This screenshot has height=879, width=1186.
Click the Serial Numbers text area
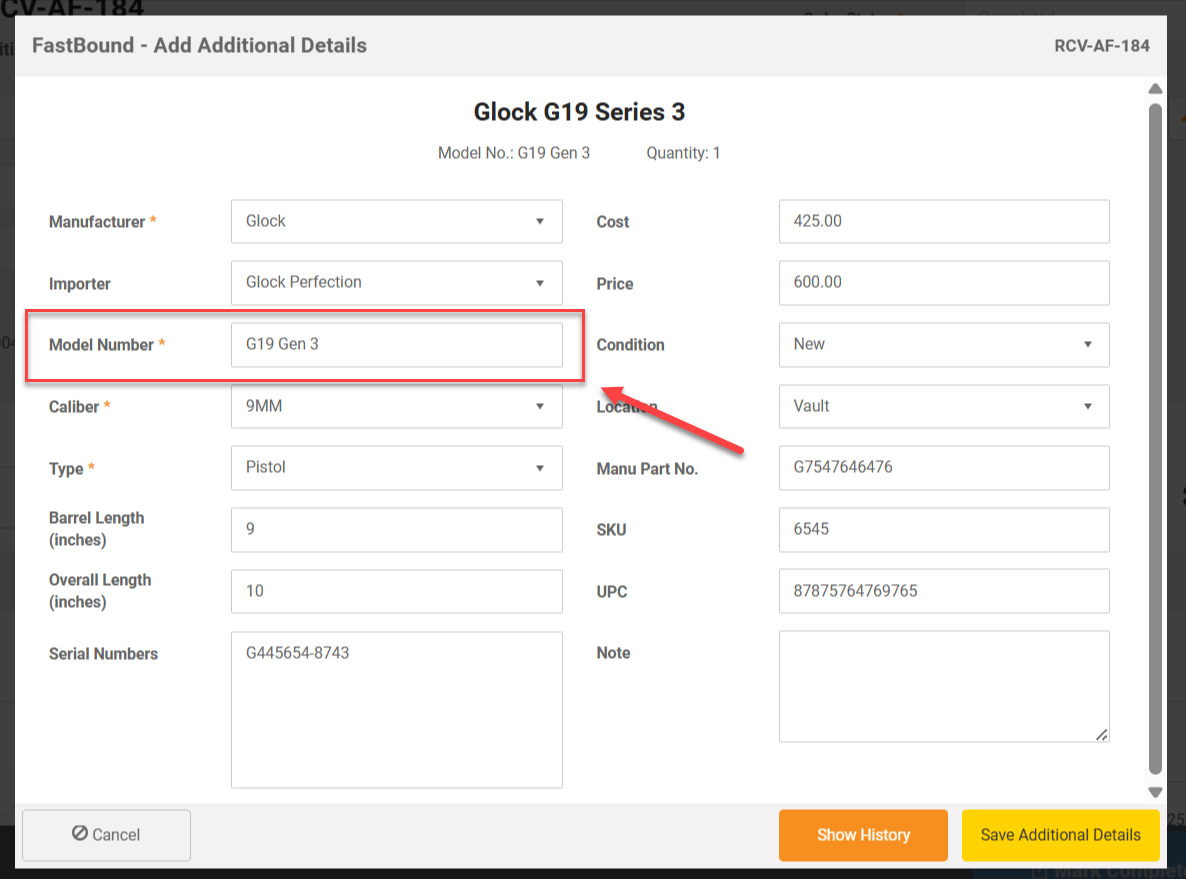point(396,710)
